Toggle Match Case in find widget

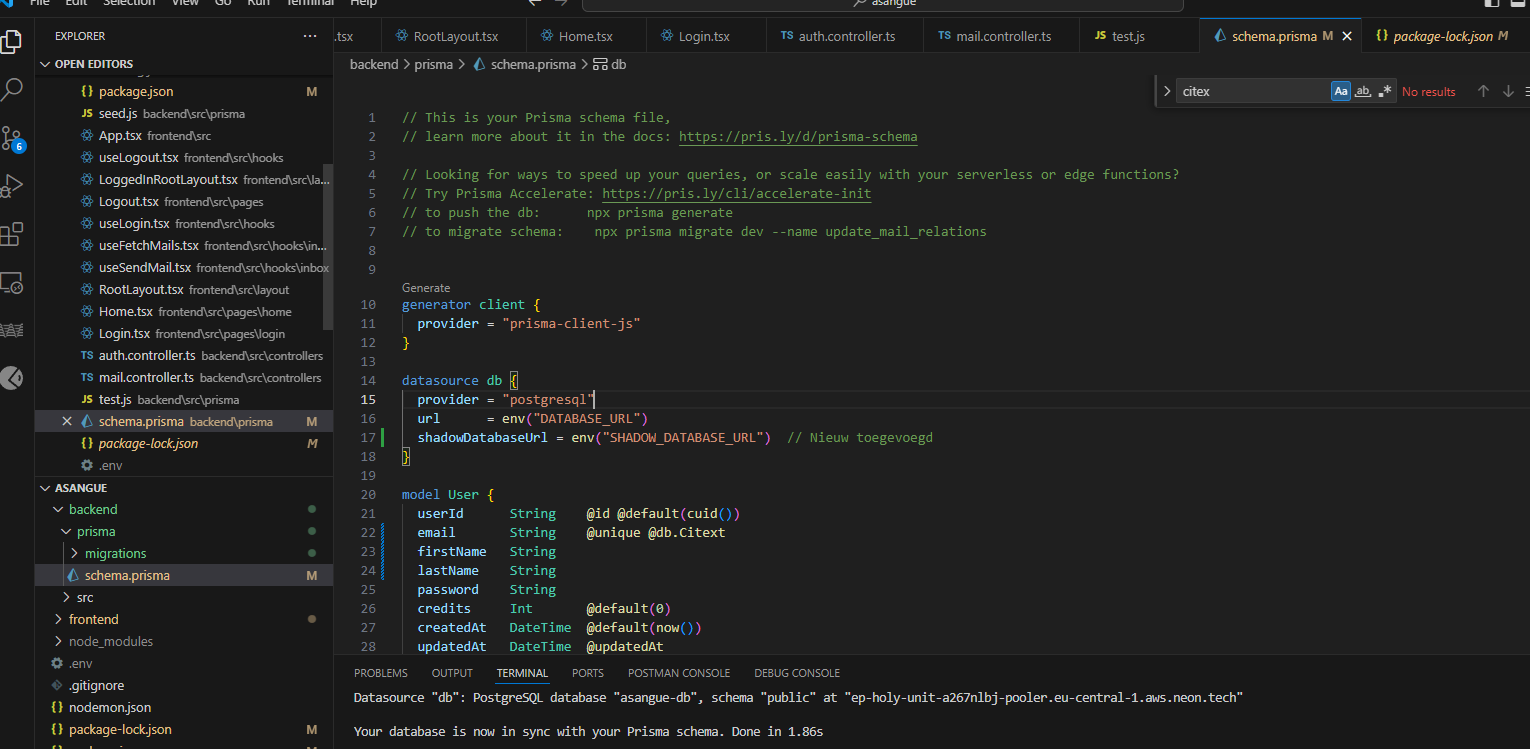point(1340,91)
